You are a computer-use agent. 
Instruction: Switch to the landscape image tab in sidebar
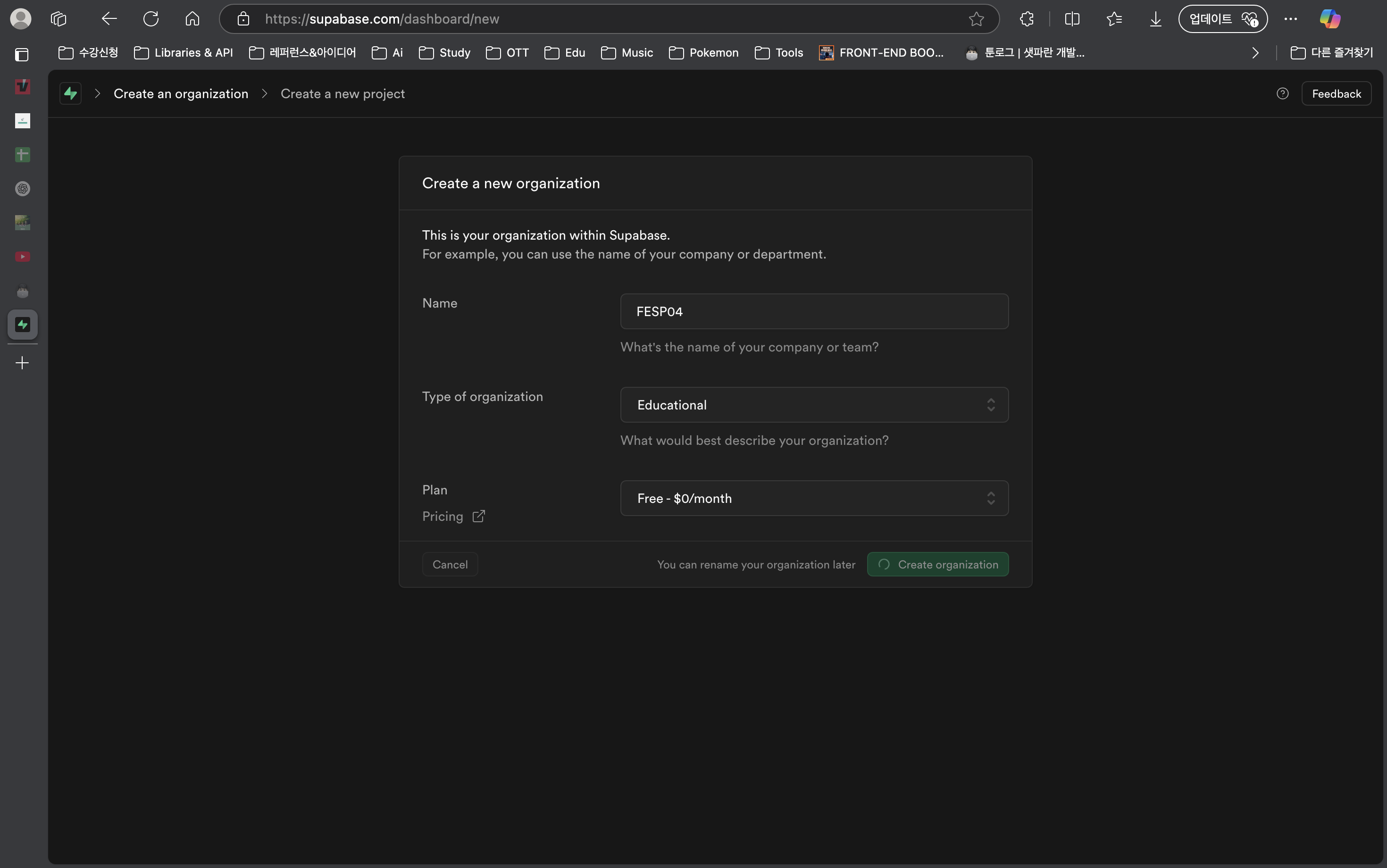tap(22, 223)
